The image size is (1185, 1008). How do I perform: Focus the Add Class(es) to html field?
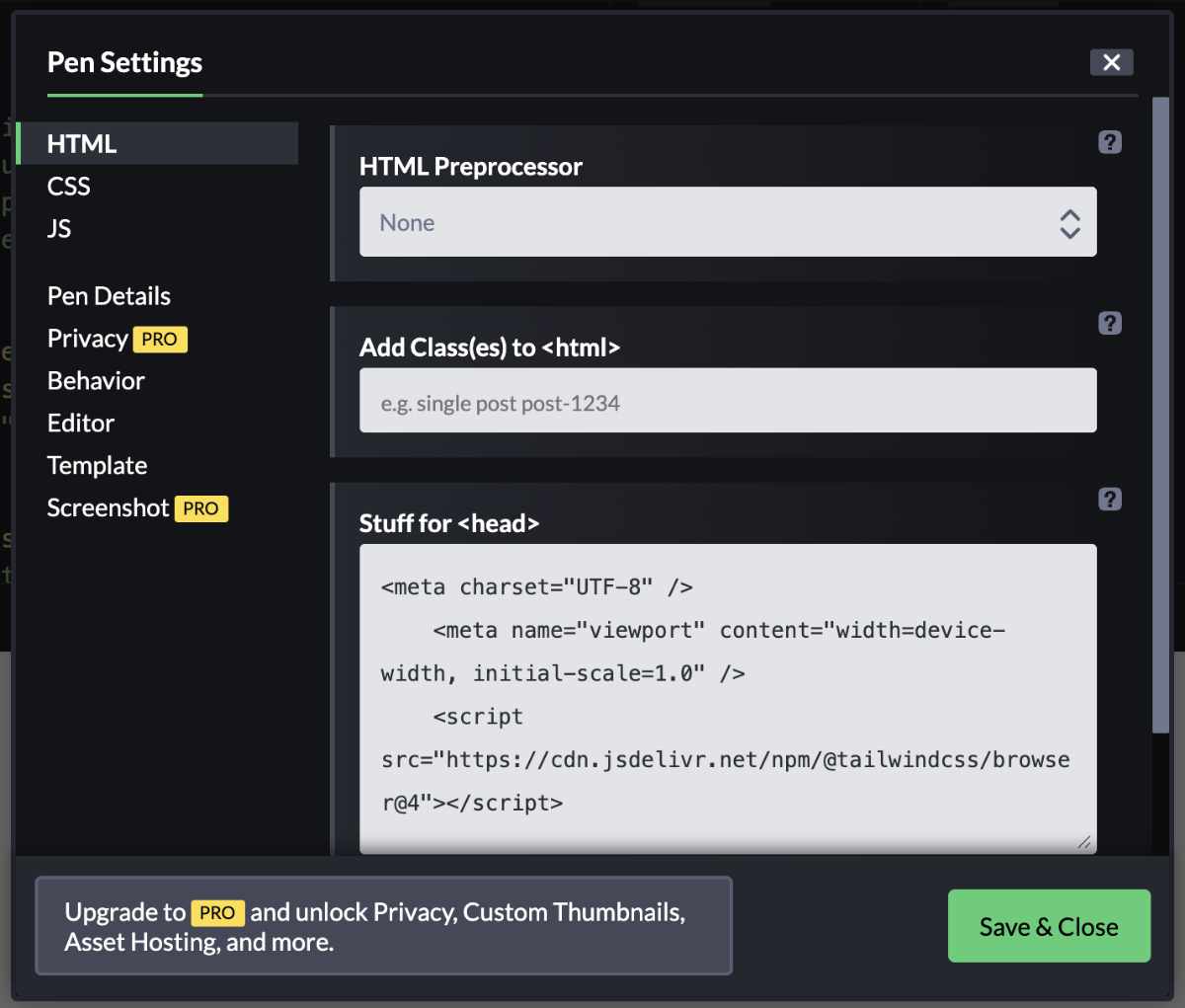728,400
